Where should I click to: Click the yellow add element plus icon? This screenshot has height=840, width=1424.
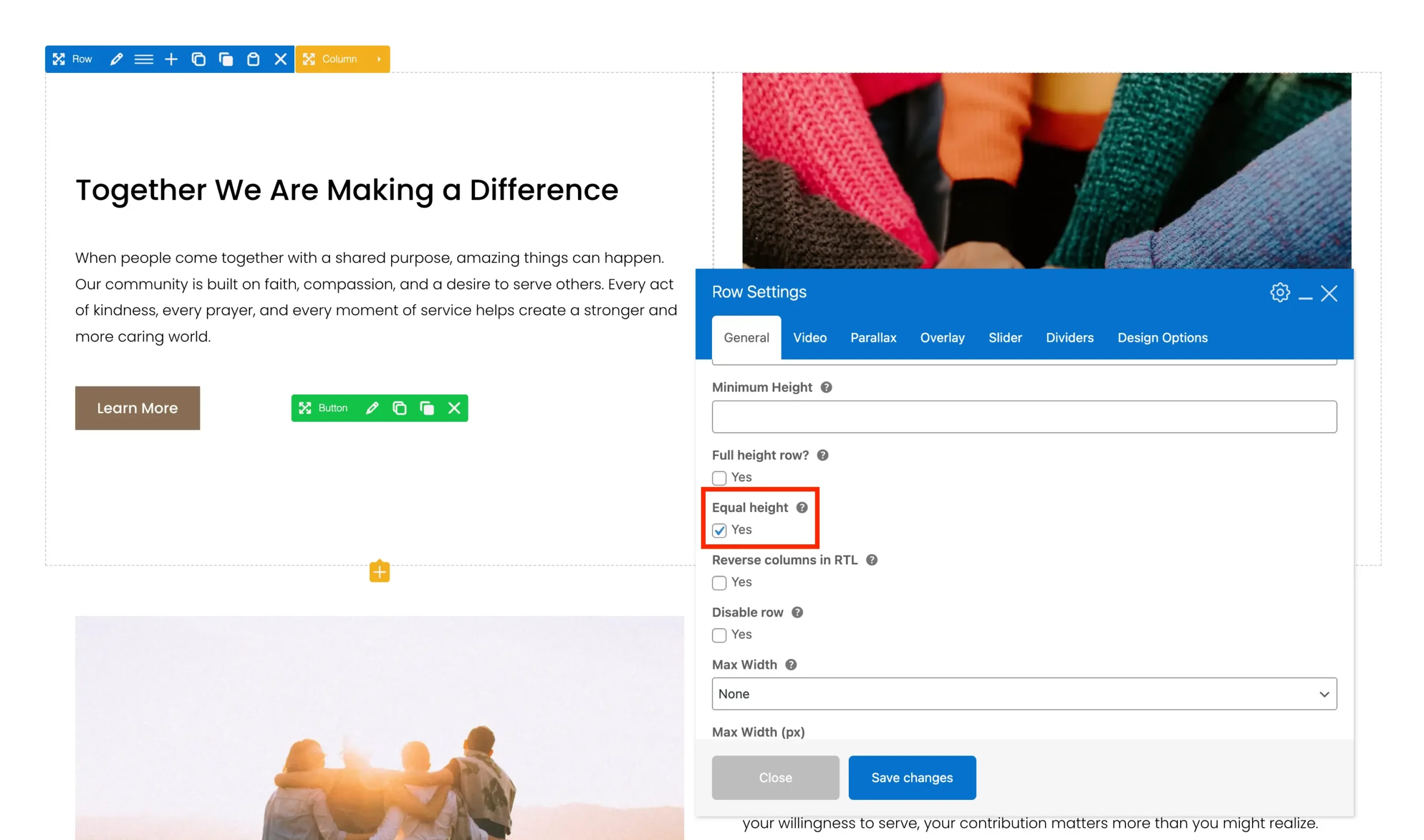379,571
